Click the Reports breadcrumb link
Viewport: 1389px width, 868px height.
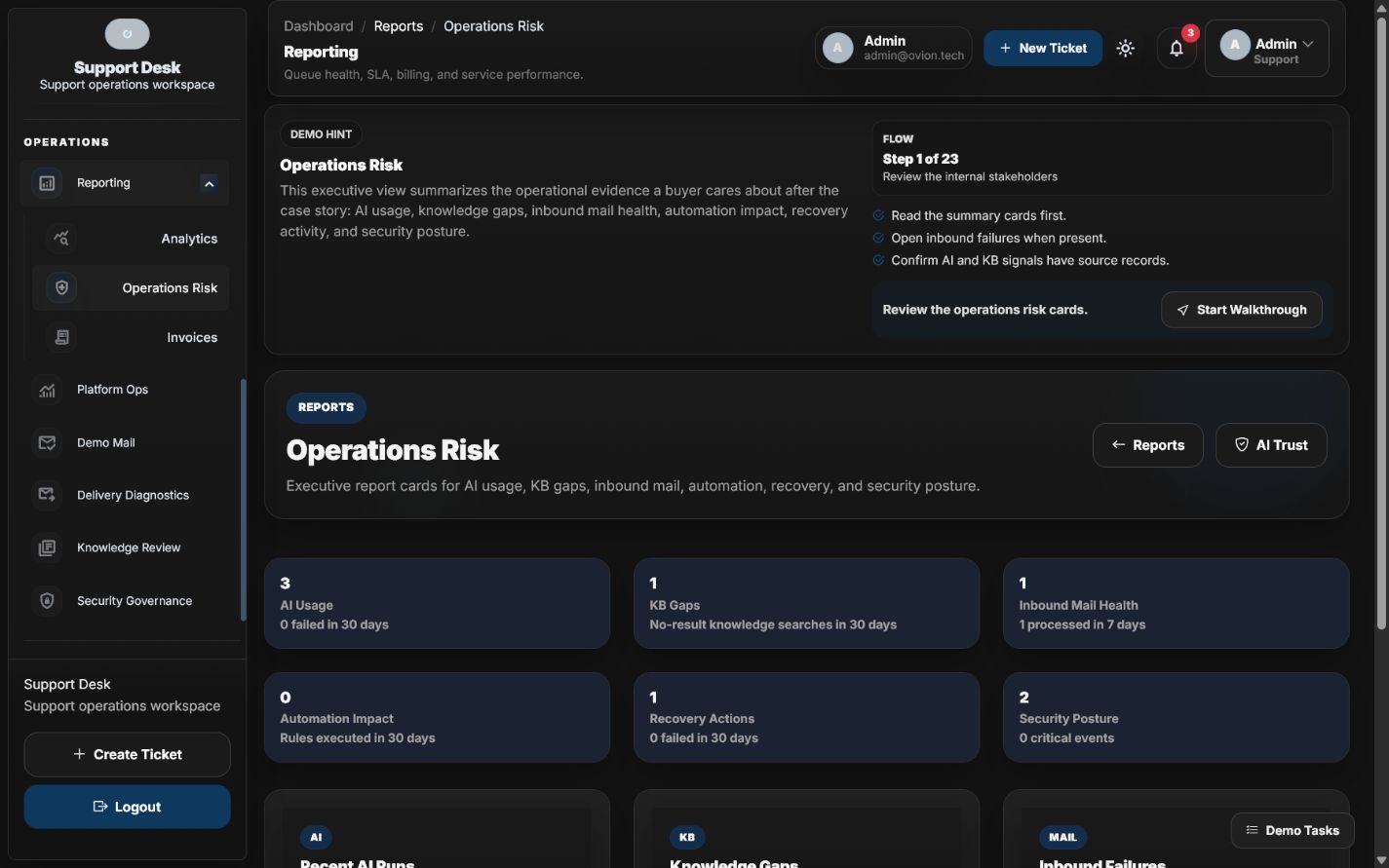pyautogui.click(x=399, y=26)
